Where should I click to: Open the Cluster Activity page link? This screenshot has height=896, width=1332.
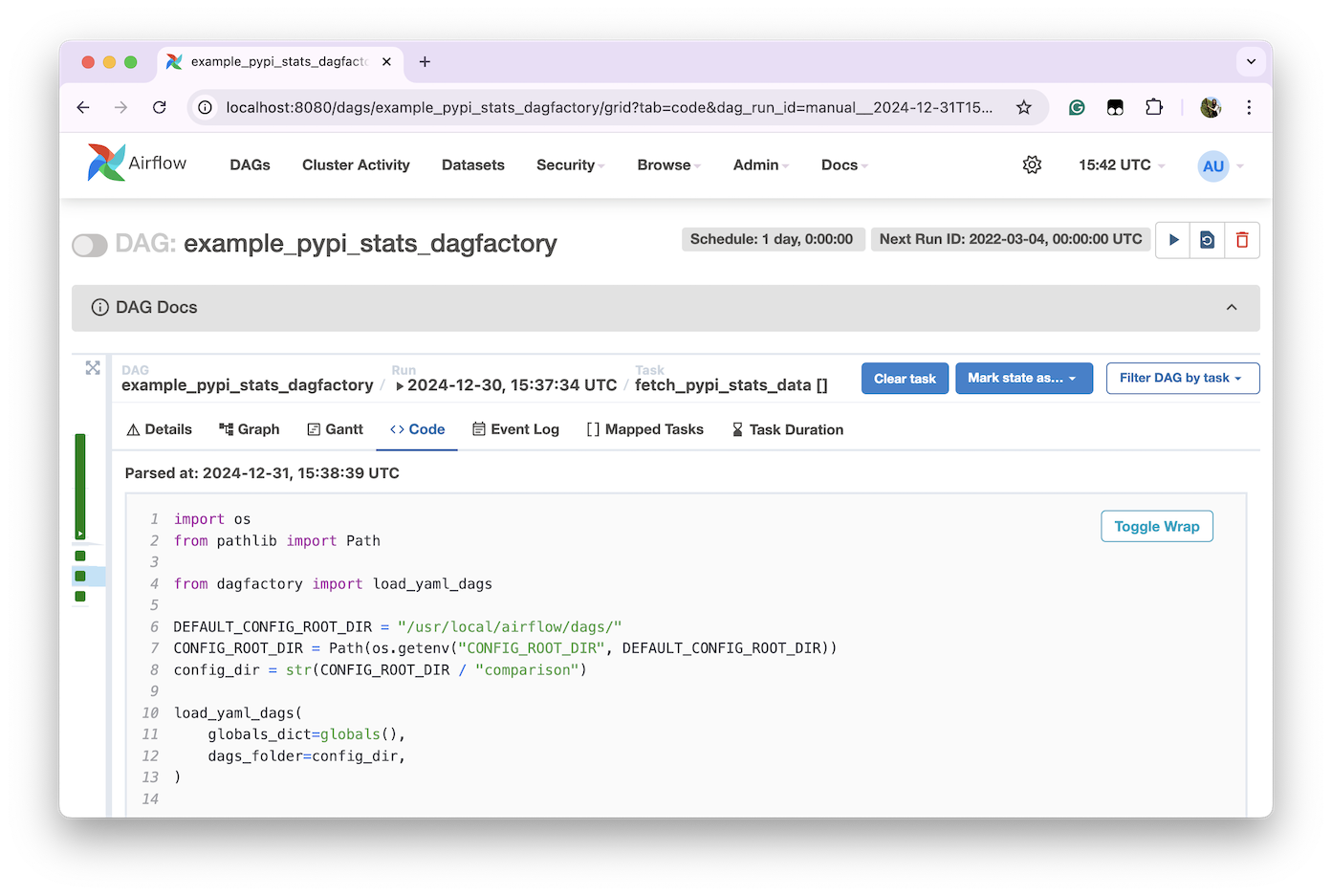pos(356,165)
